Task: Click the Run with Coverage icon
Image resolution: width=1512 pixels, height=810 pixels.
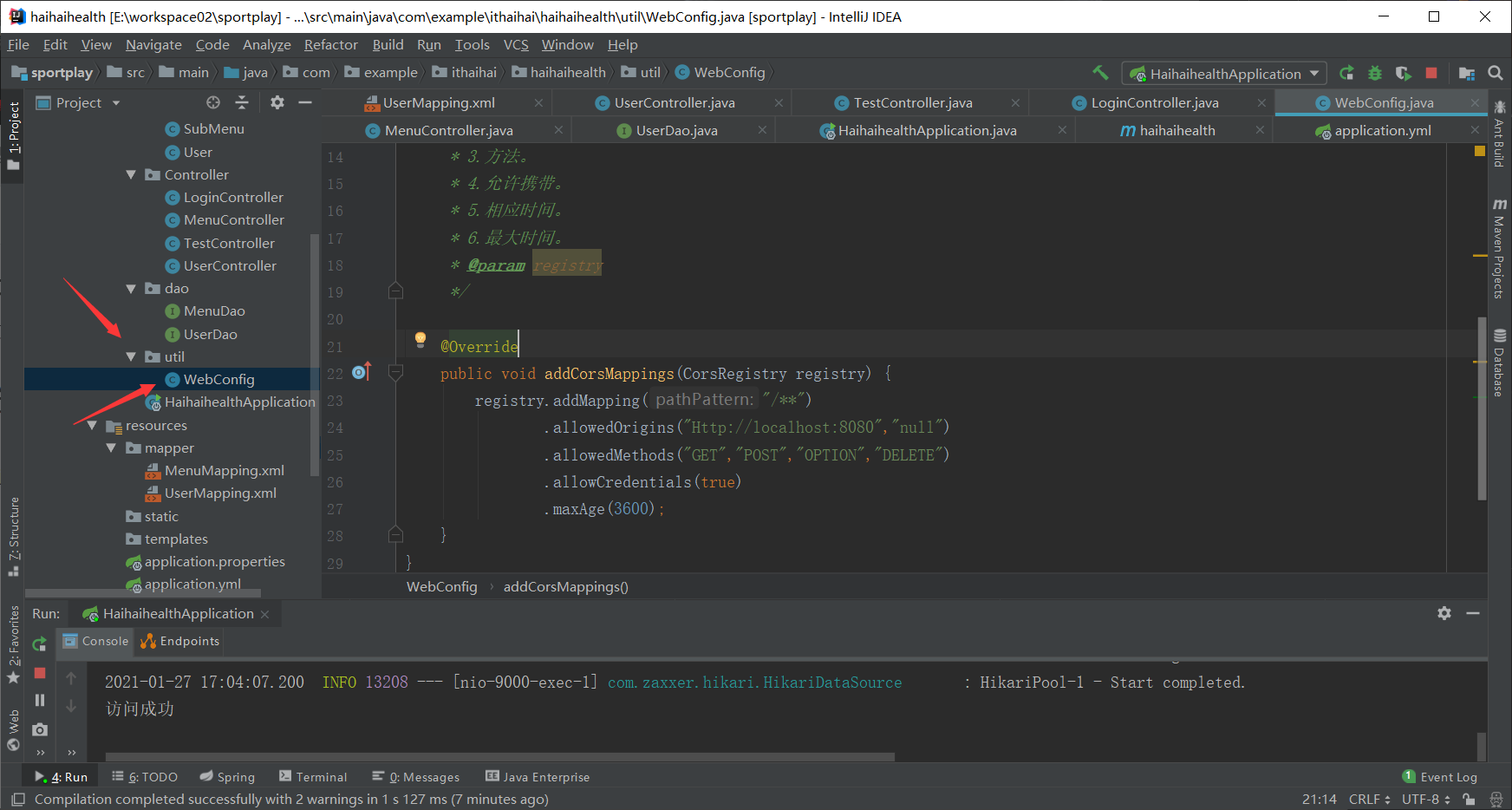Action: click(x=1404, y=73)
